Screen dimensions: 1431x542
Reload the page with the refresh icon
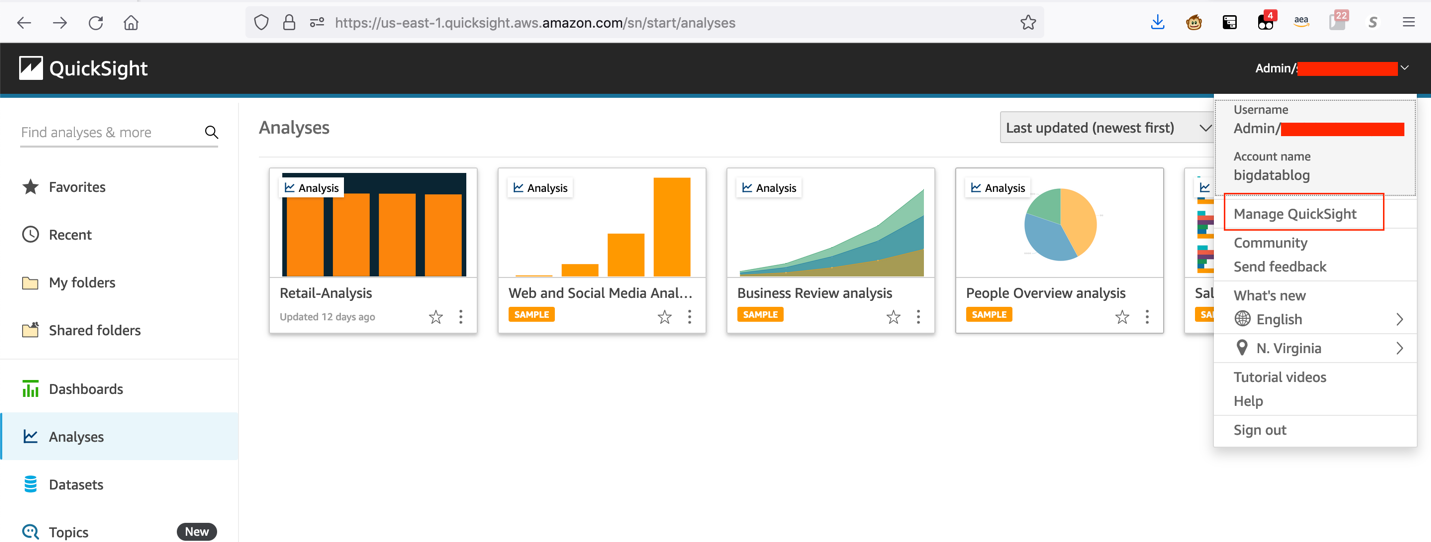(96, 22)
